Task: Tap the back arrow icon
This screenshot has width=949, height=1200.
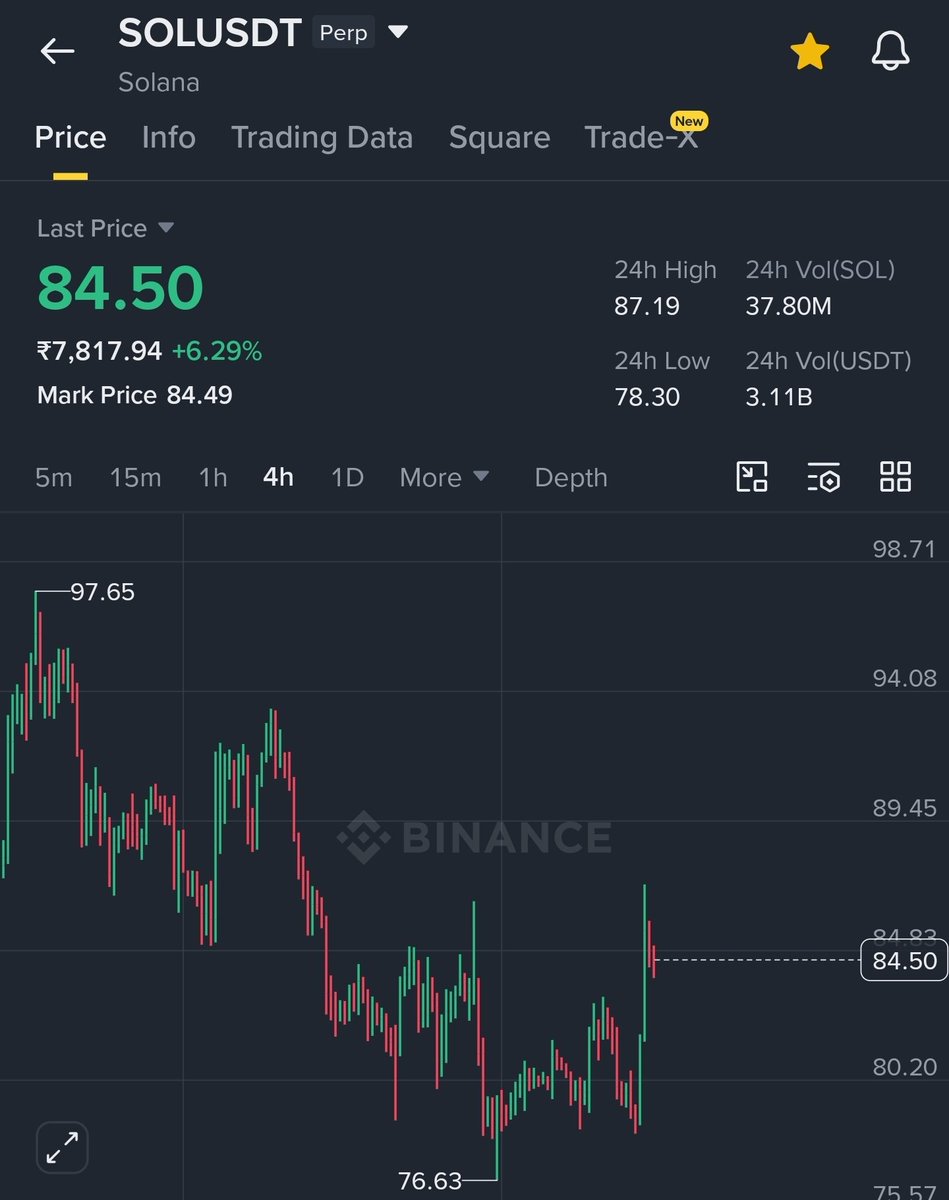Action: coord(57,51)
